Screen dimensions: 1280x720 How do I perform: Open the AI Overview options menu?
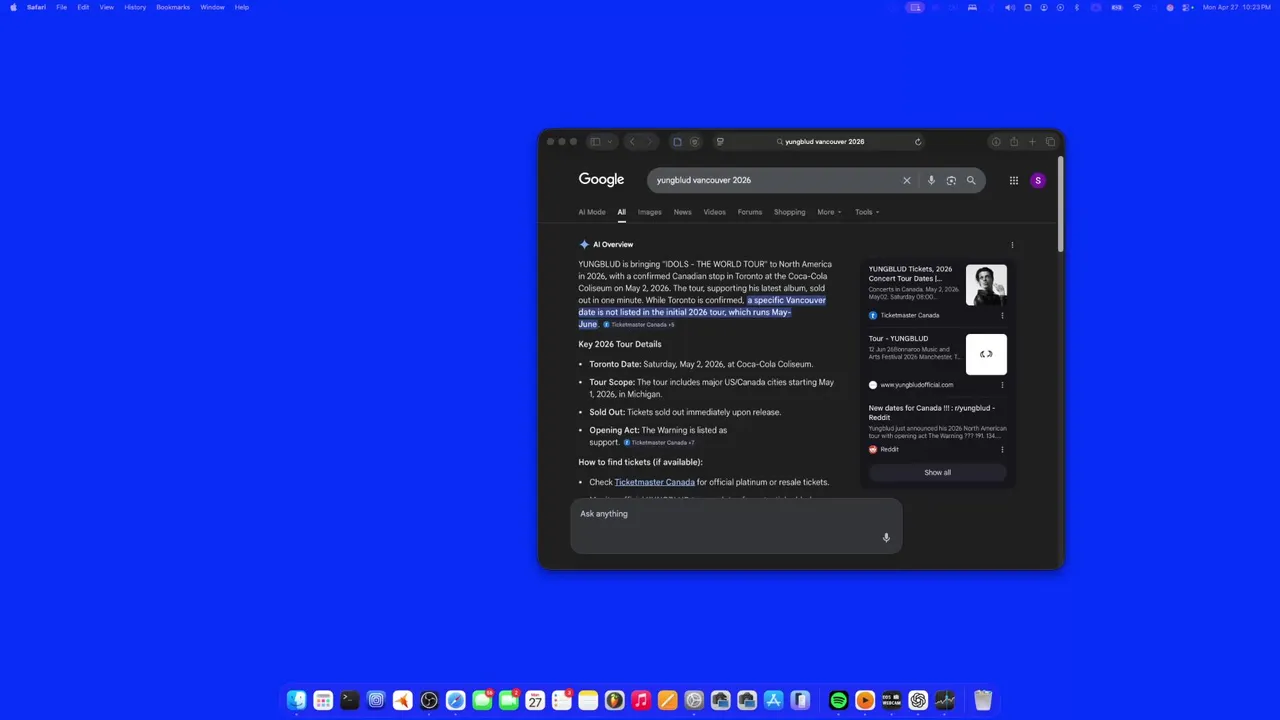[x=1012, y=245]
